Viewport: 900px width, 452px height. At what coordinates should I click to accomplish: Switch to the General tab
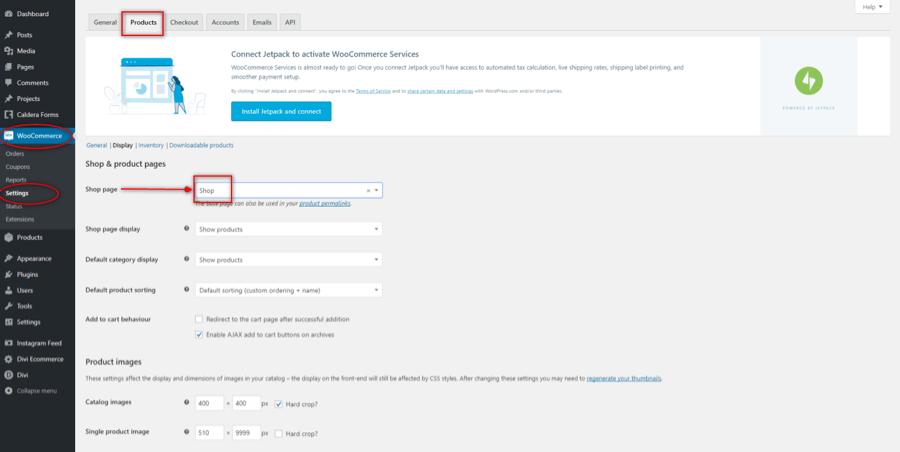(x=105, y=22)
